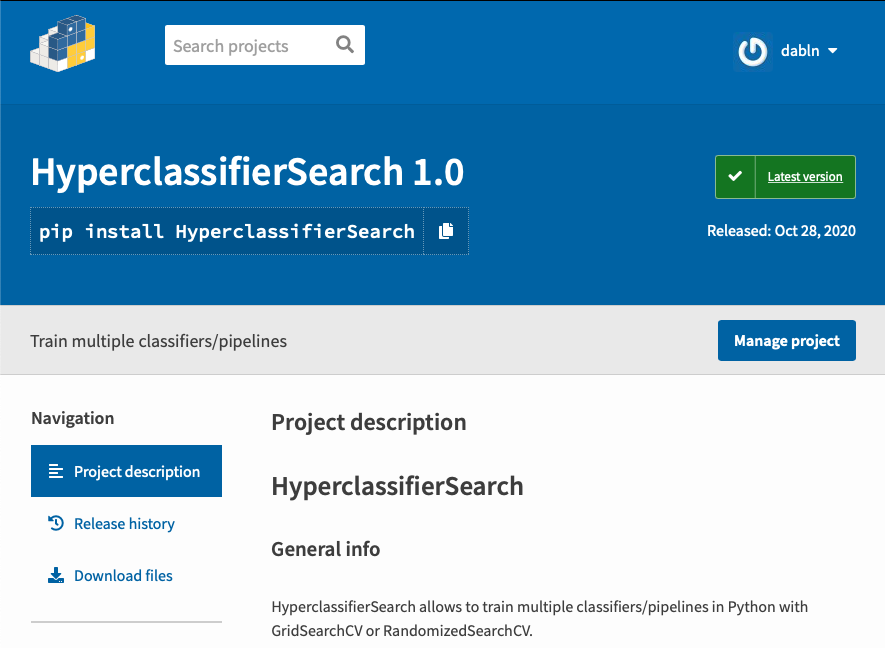The width and height of the screenshot is (885, 648).
Task: Expand the dabln account dropdown arrow
Action: click(833, 51)
